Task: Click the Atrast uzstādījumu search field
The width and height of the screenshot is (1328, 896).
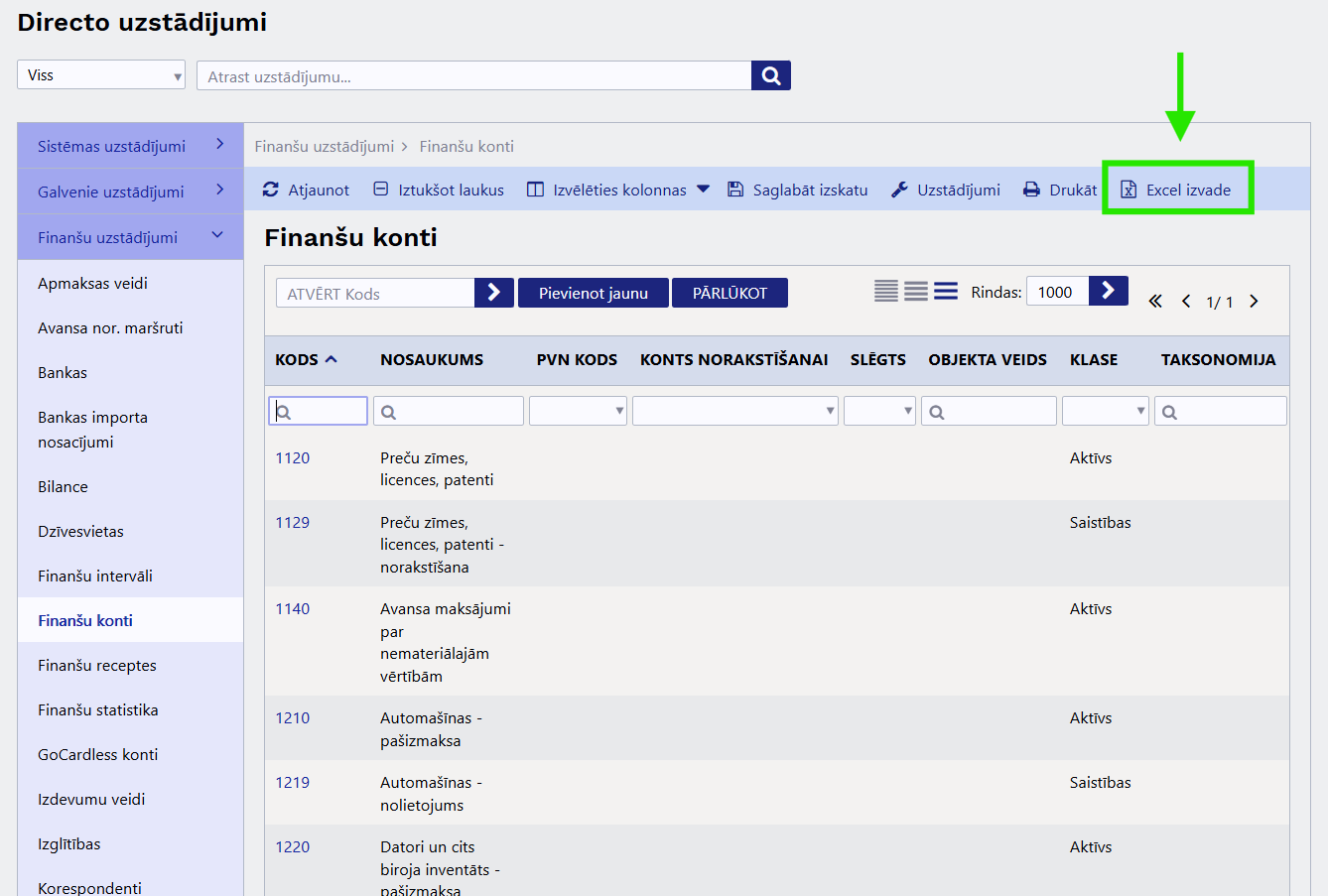Action: [474, 75]
